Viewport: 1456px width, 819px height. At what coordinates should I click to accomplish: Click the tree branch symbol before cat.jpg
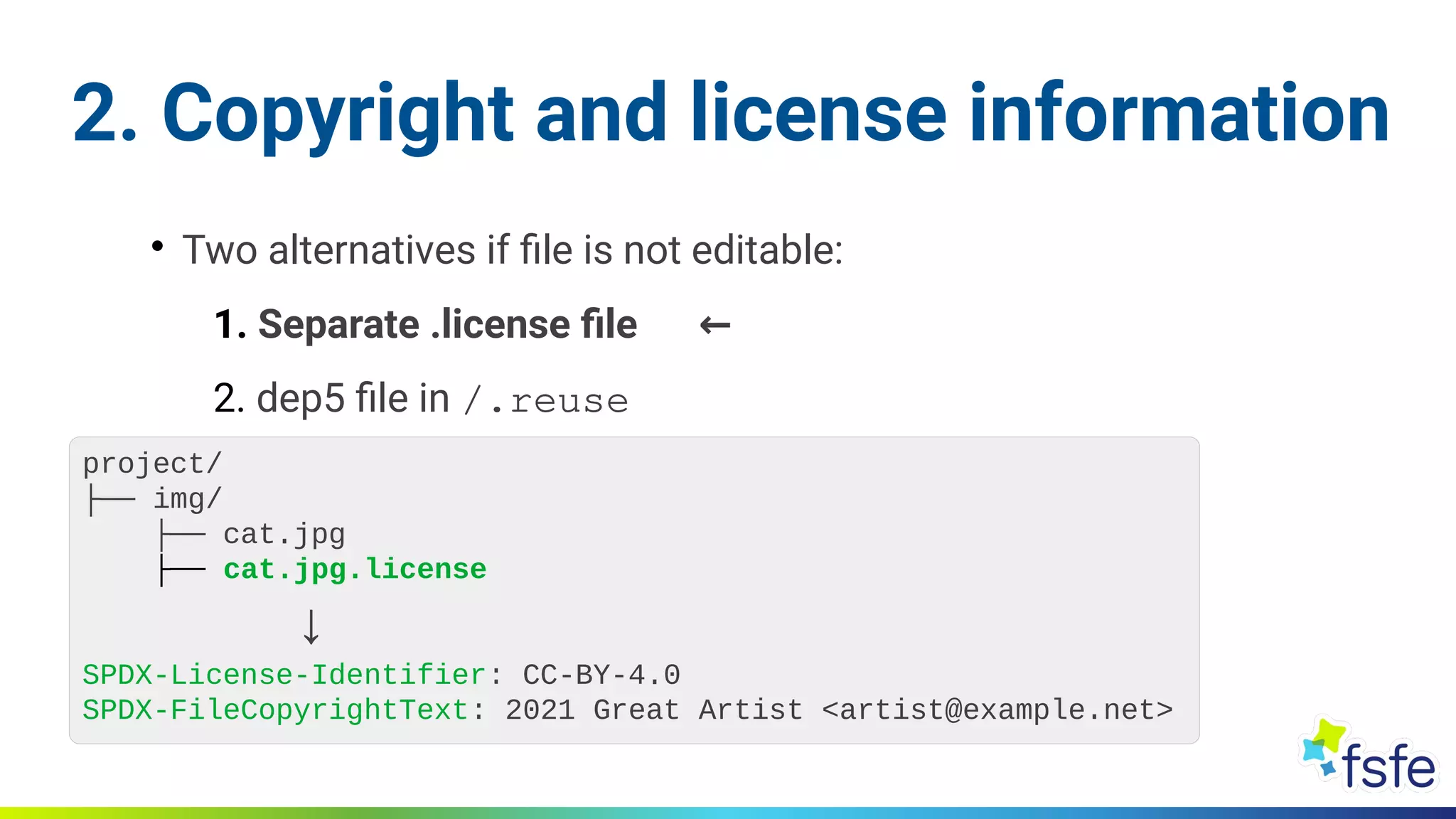(182, 535)
